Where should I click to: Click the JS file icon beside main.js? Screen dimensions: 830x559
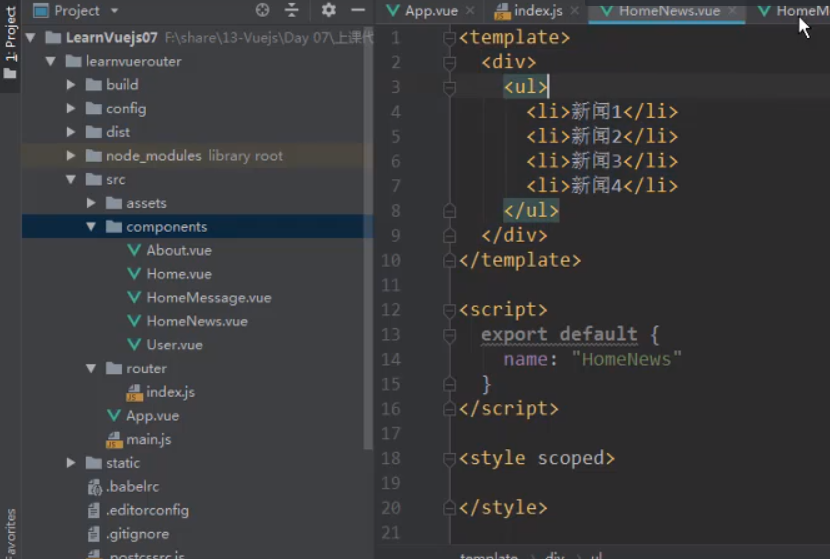[114, 440]
